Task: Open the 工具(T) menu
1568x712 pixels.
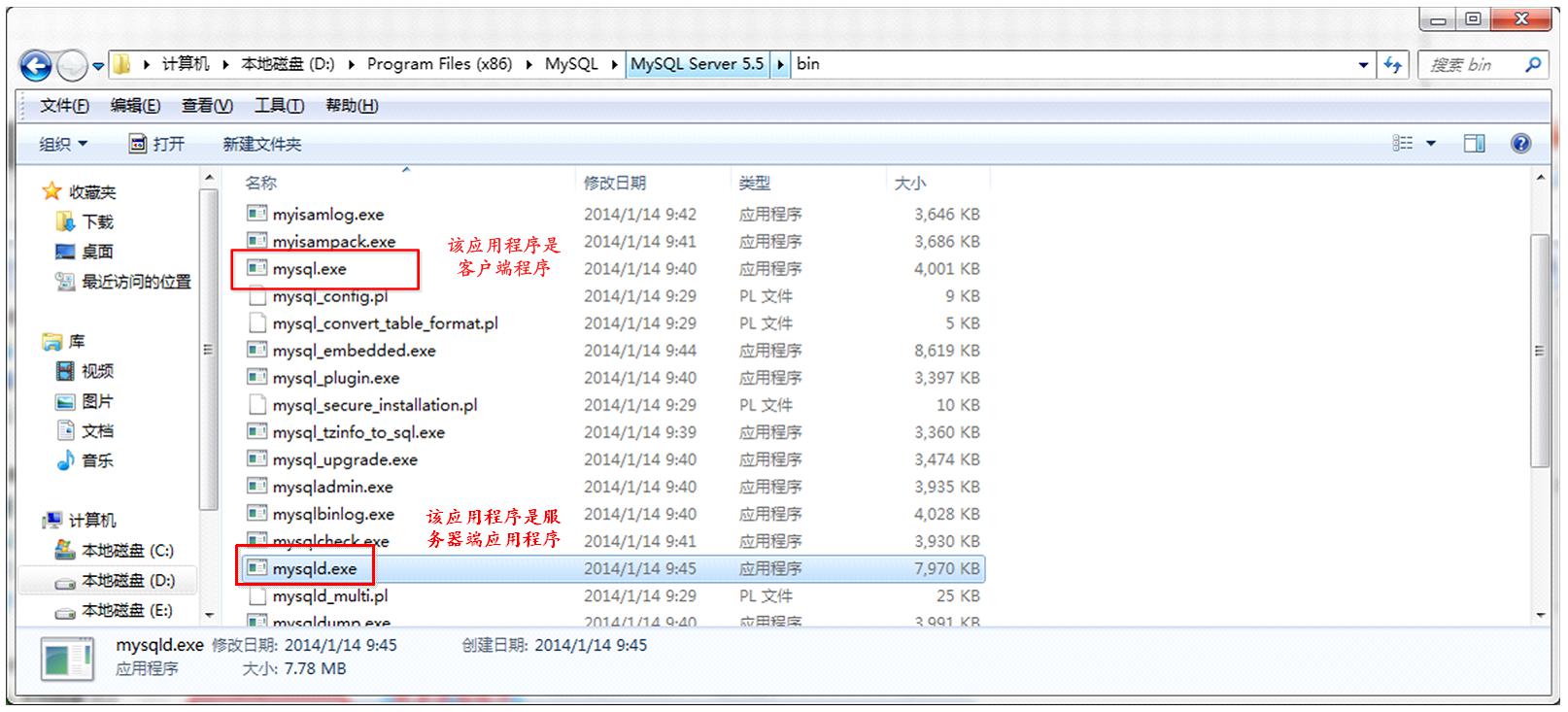Action: tap(279, 106)
